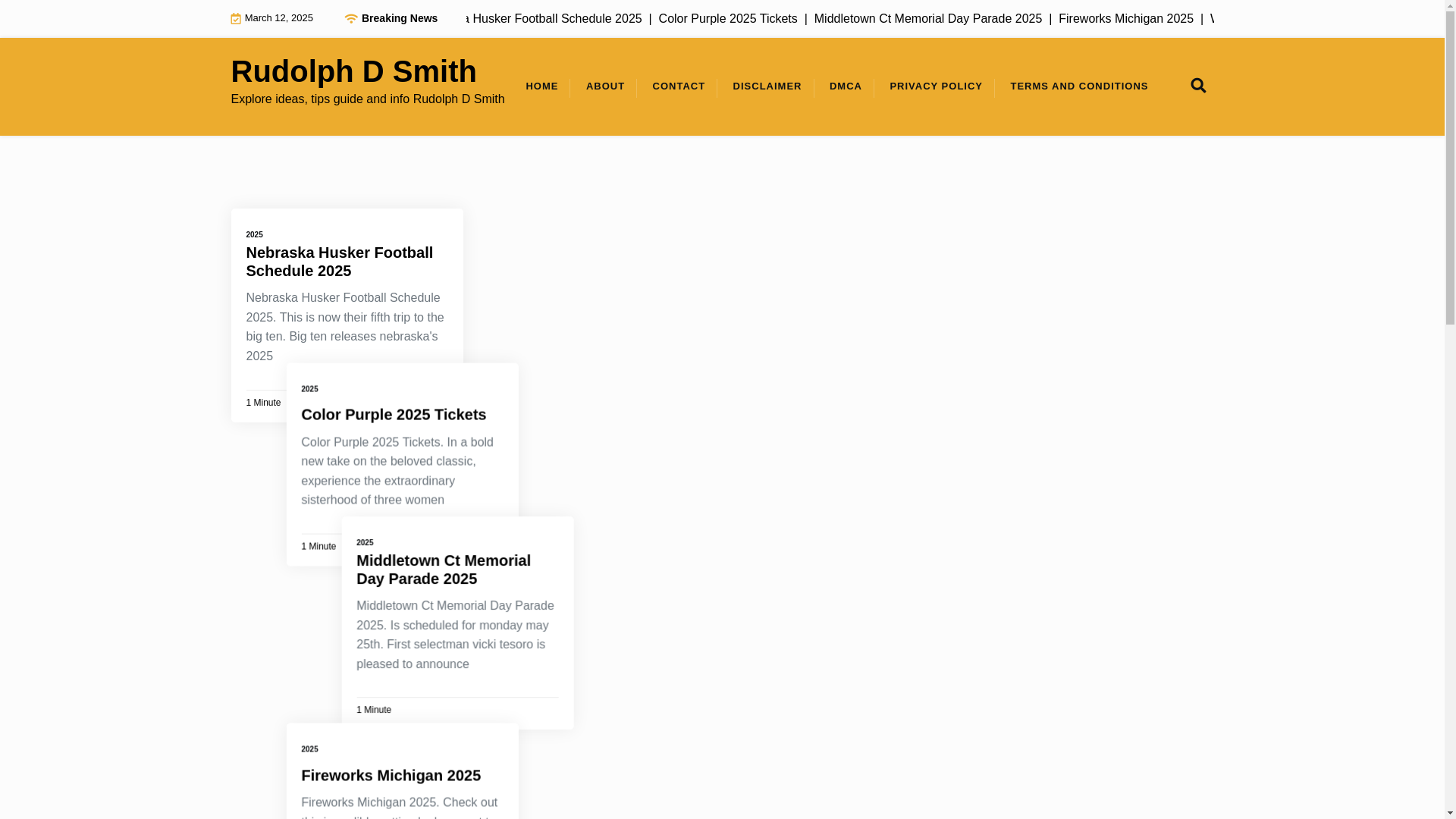Screen dimensions: 1456x819
Task: Click the page vertical scrollbar
Action: click(1450, 409)
